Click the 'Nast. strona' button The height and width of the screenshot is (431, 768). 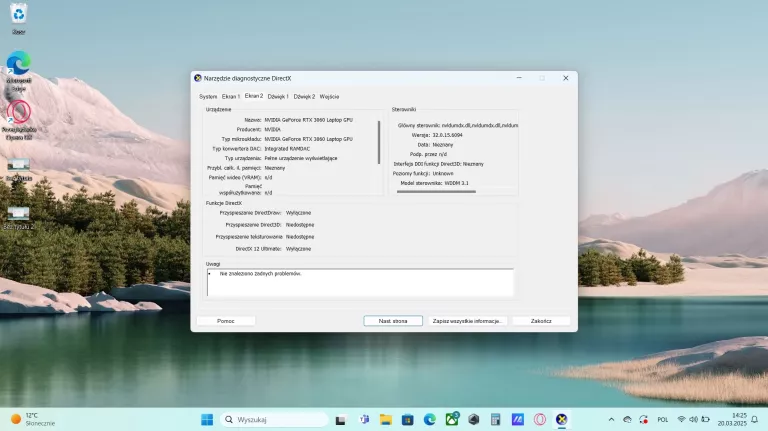(393, 321)
